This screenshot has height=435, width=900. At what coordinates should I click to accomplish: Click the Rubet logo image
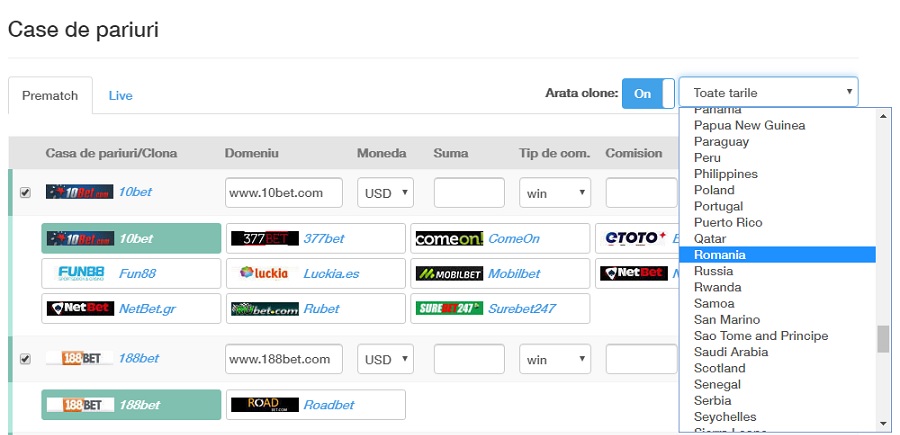pos(265,308)
